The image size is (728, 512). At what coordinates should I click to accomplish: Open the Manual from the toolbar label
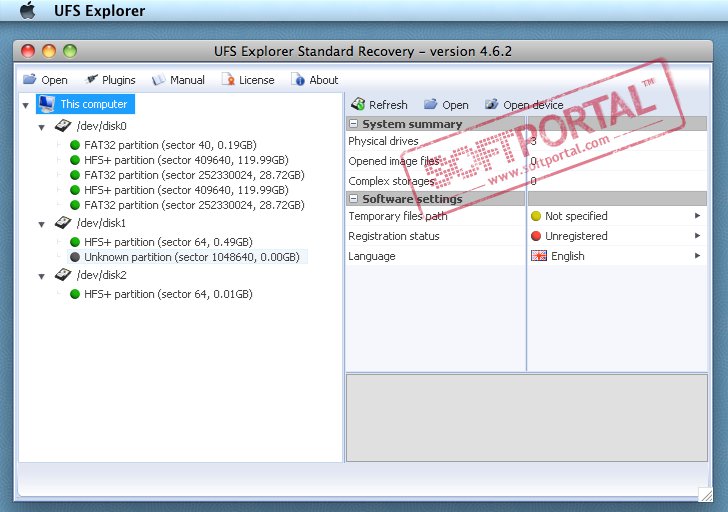tap(187, 80)
